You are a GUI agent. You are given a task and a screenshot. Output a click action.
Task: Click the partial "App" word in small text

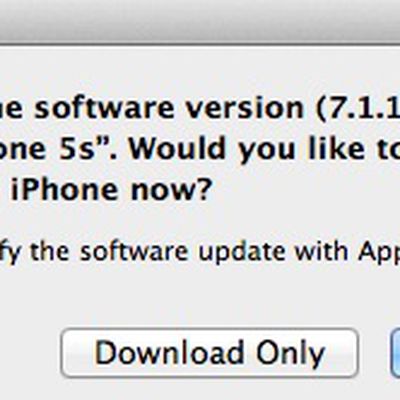point(379,252)
